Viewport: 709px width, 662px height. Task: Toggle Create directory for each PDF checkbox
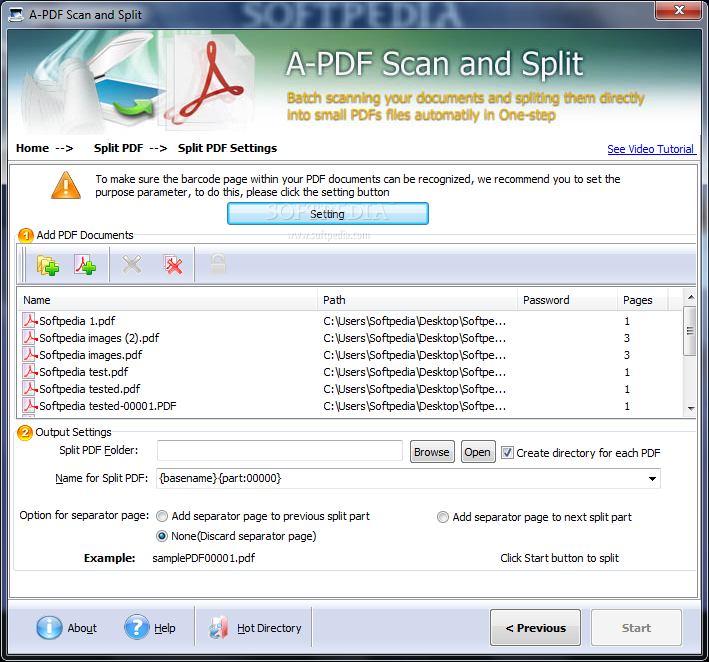pos(507,453)
